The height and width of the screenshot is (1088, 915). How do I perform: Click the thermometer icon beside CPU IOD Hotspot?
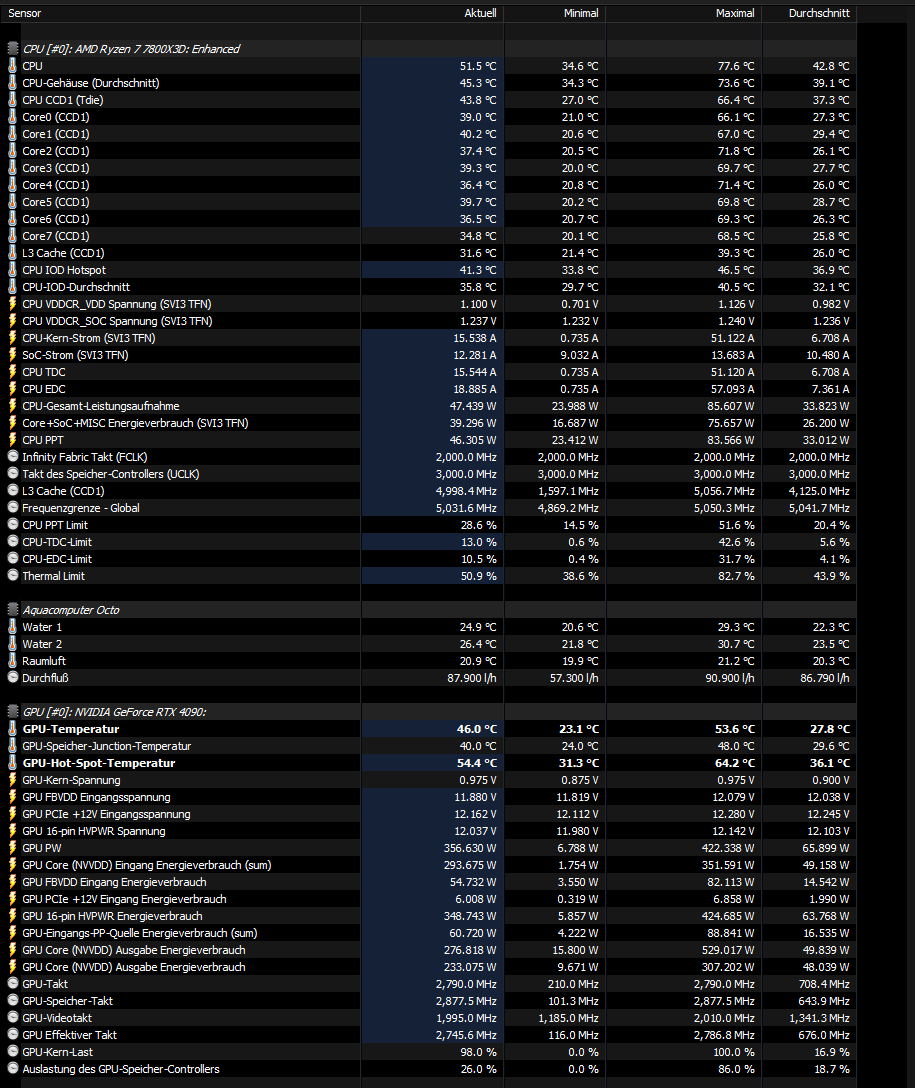point(12,270)
